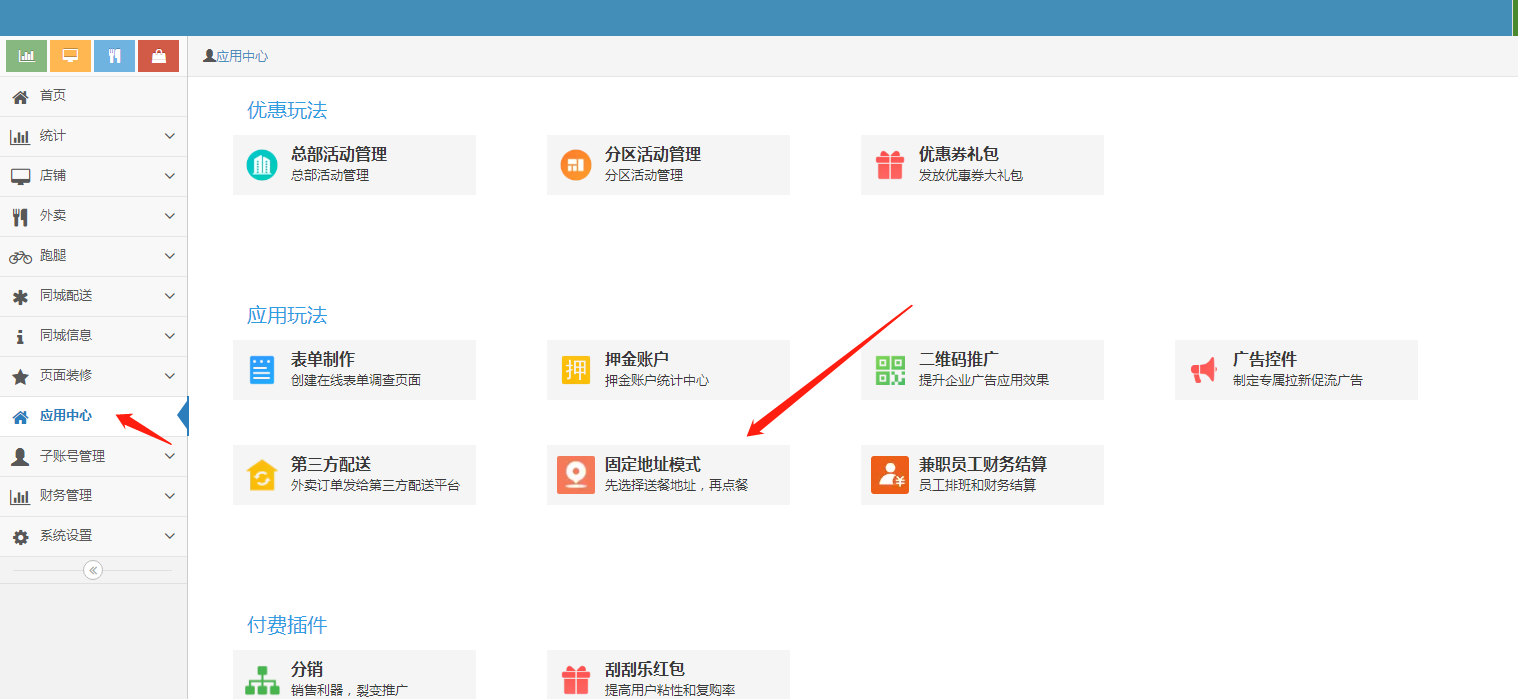Viewport: 1518px width, 699px height.
Task: Expand the 统计 sidebar menu
Action: (169, 136)
